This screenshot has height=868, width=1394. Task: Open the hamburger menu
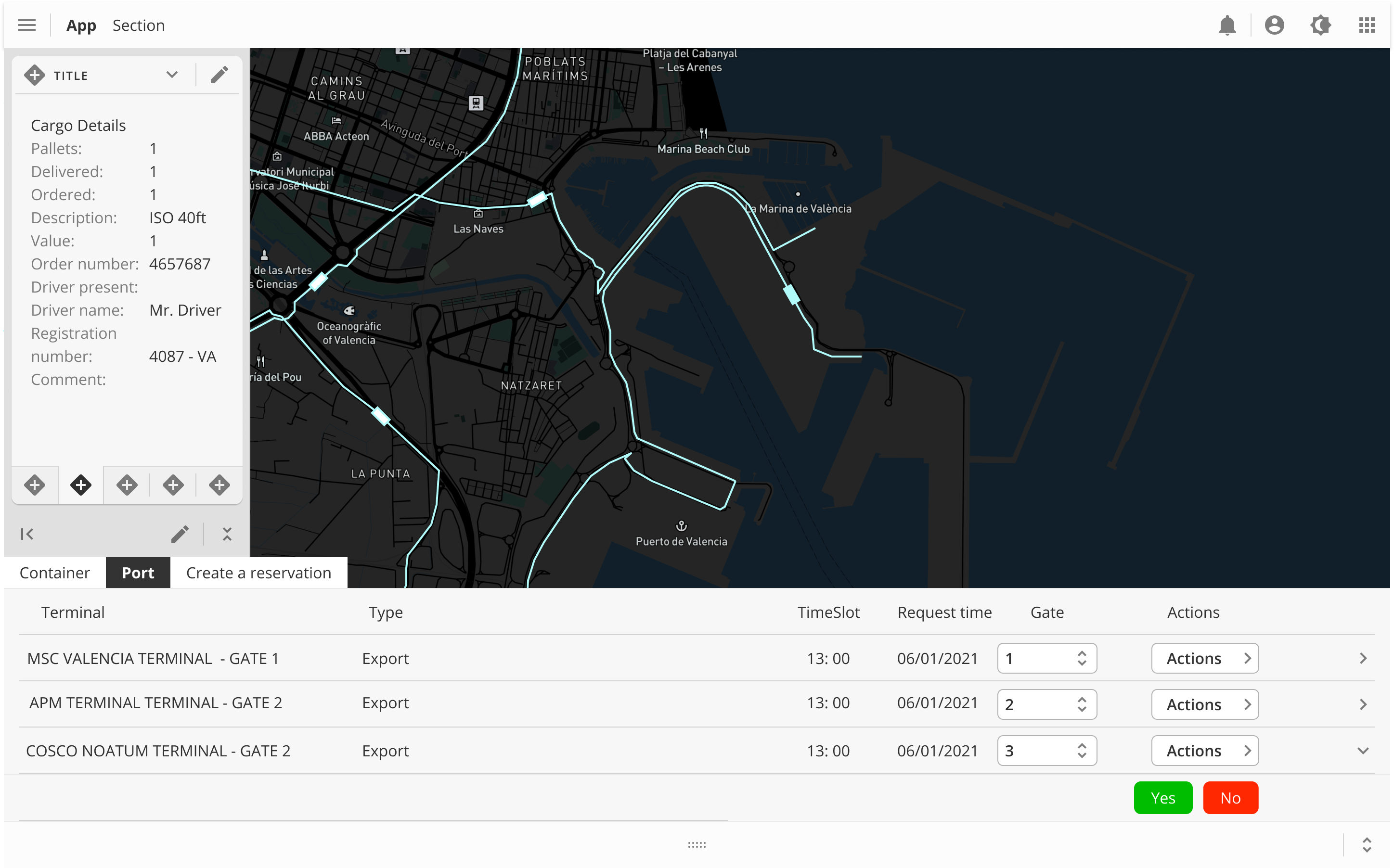pyautogui.click(x=26, y=25)
